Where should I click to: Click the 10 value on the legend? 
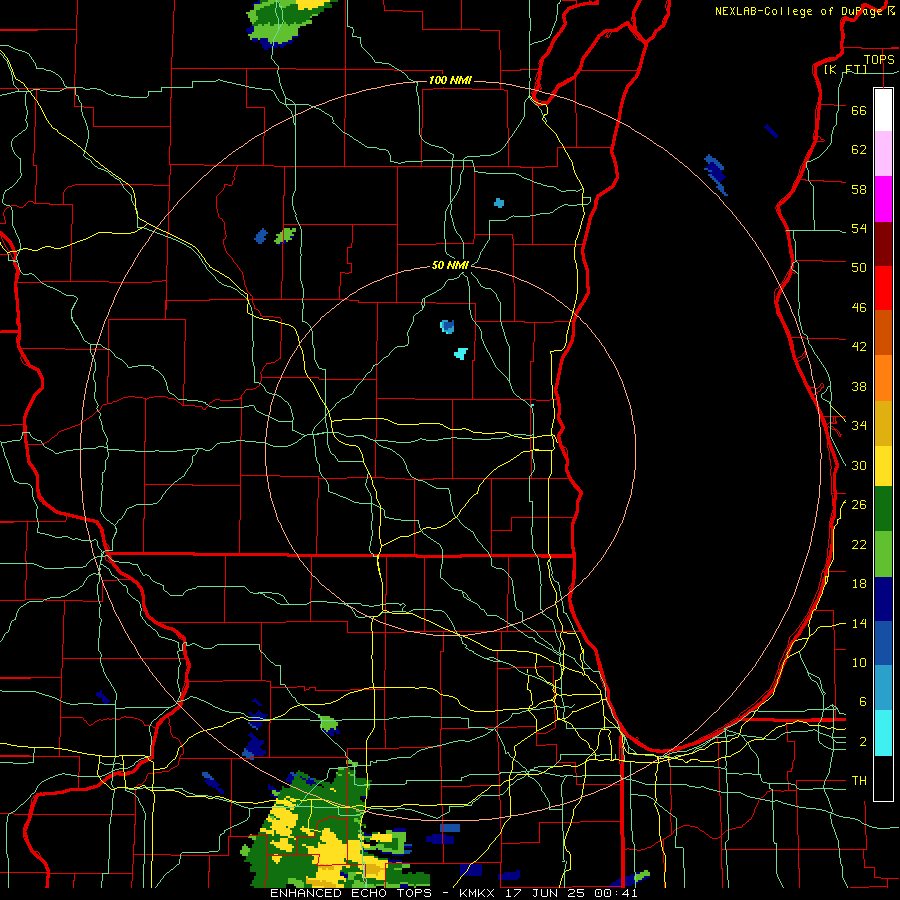pos(859,662)
